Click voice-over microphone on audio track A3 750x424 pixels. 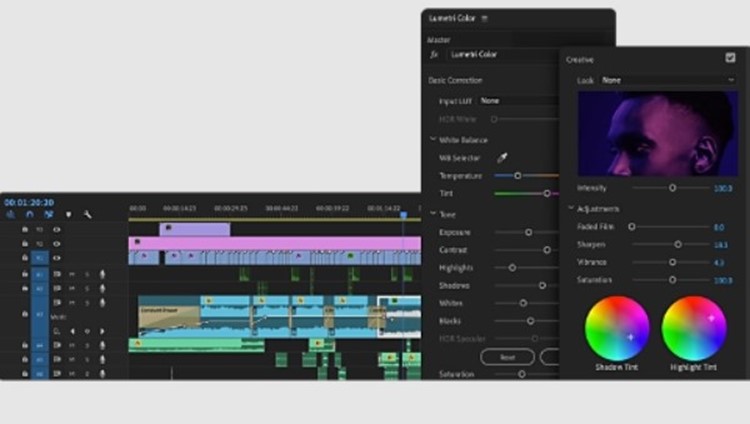pyautogui.click(x=102, y=302)
